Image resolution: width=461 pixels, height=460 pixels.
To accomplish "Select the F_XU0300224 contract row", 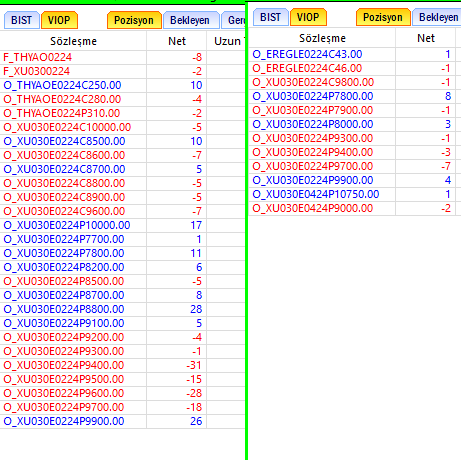I will [x=123, y=71].
